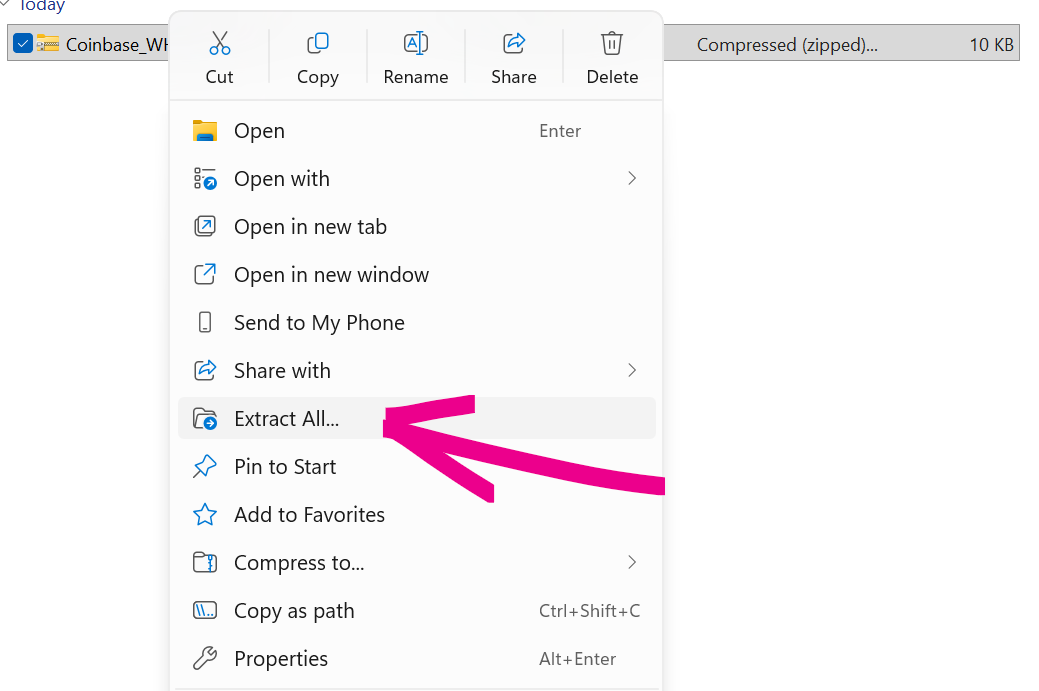Click the Open menu entry
Image resolution: width=1039 pixels, height=691 pixels.
tap(259, 131)
